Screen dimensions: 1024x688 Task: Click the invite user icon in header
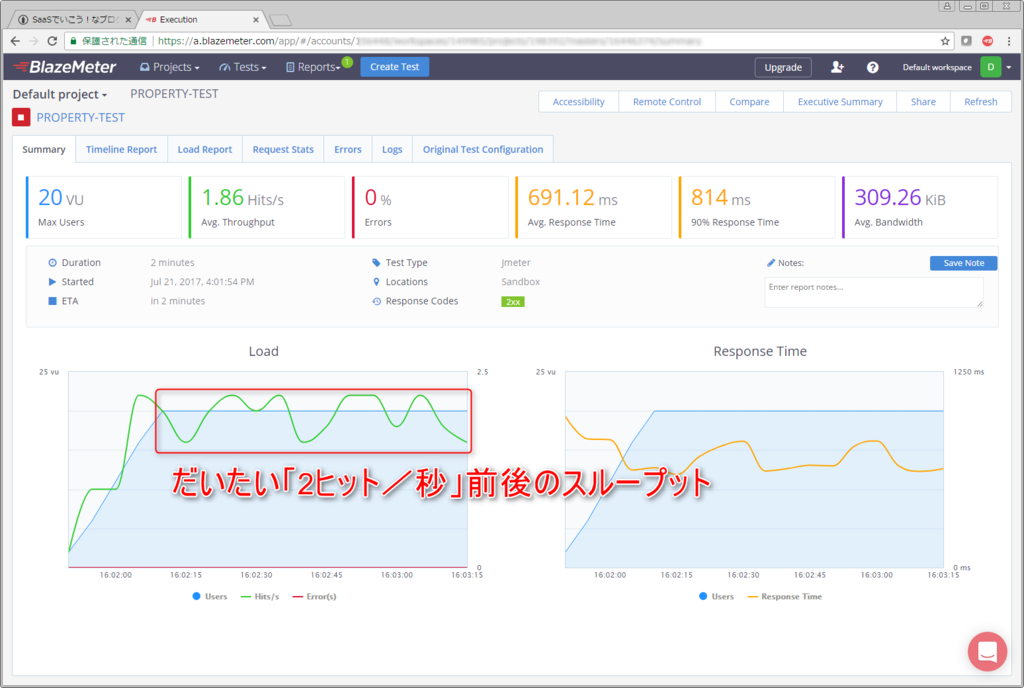(x=837, y=67)
